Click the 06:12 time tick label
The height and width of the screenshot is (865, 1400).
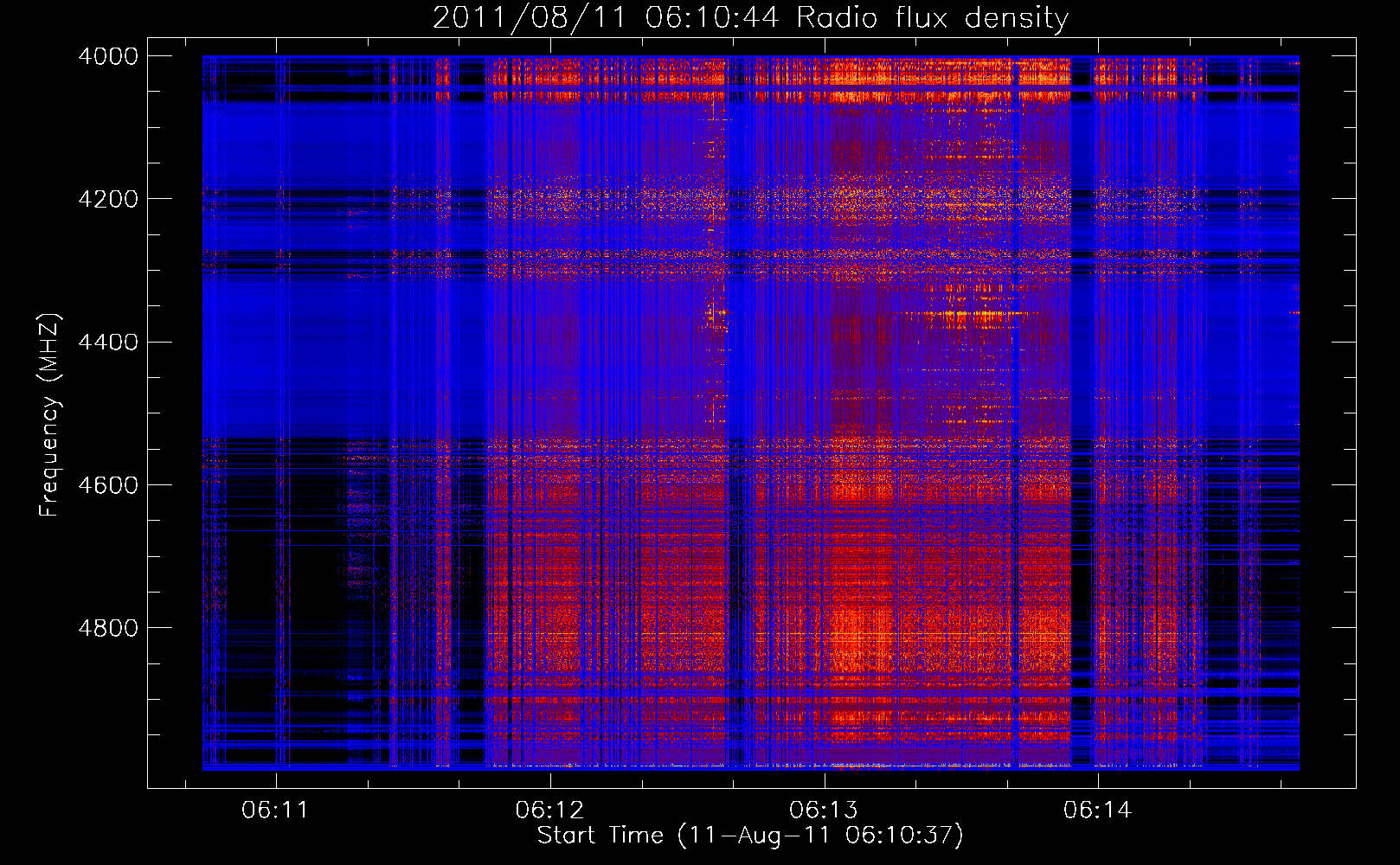[x=549, y=810]
